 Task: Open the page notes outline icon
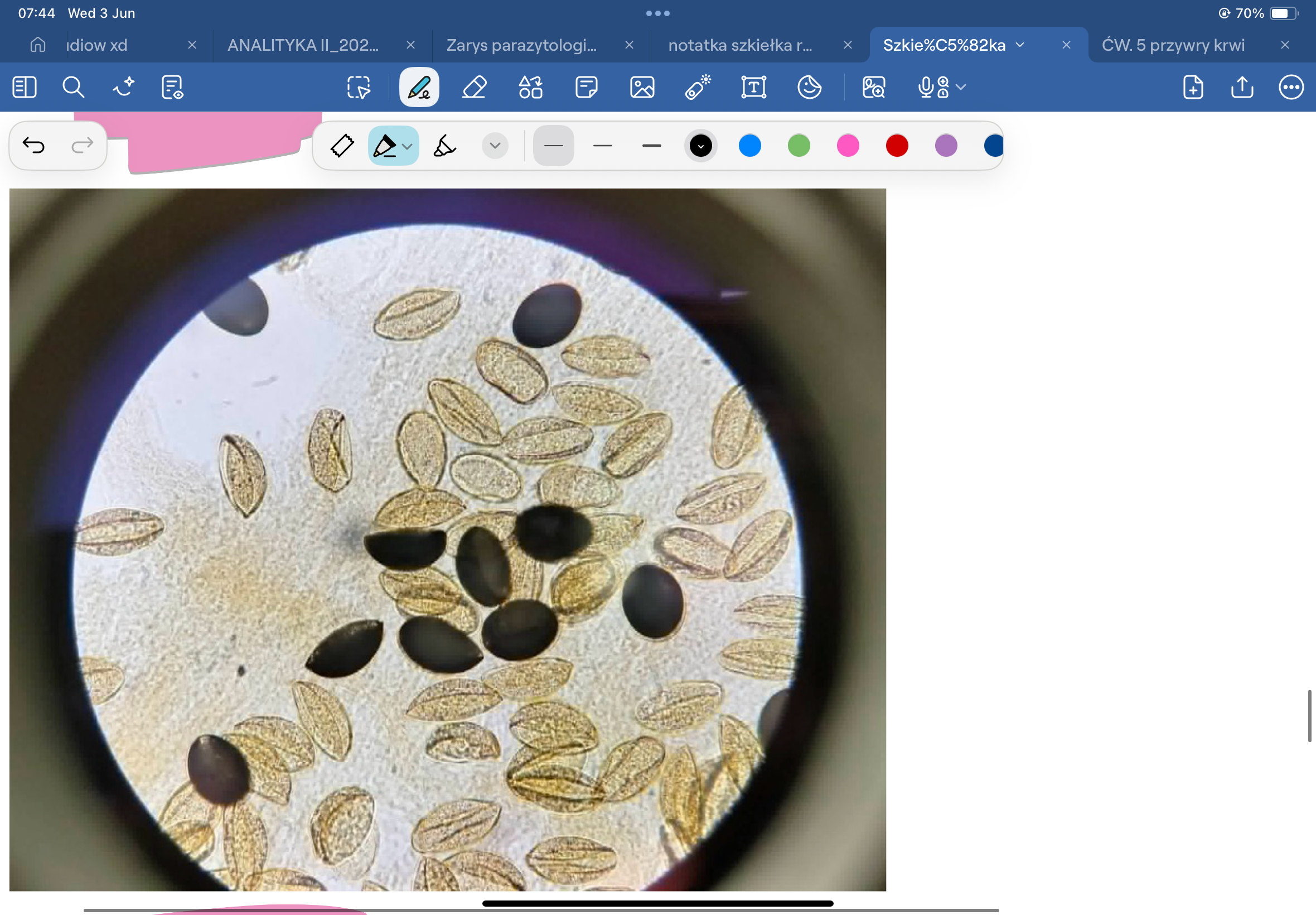(172, 87)
